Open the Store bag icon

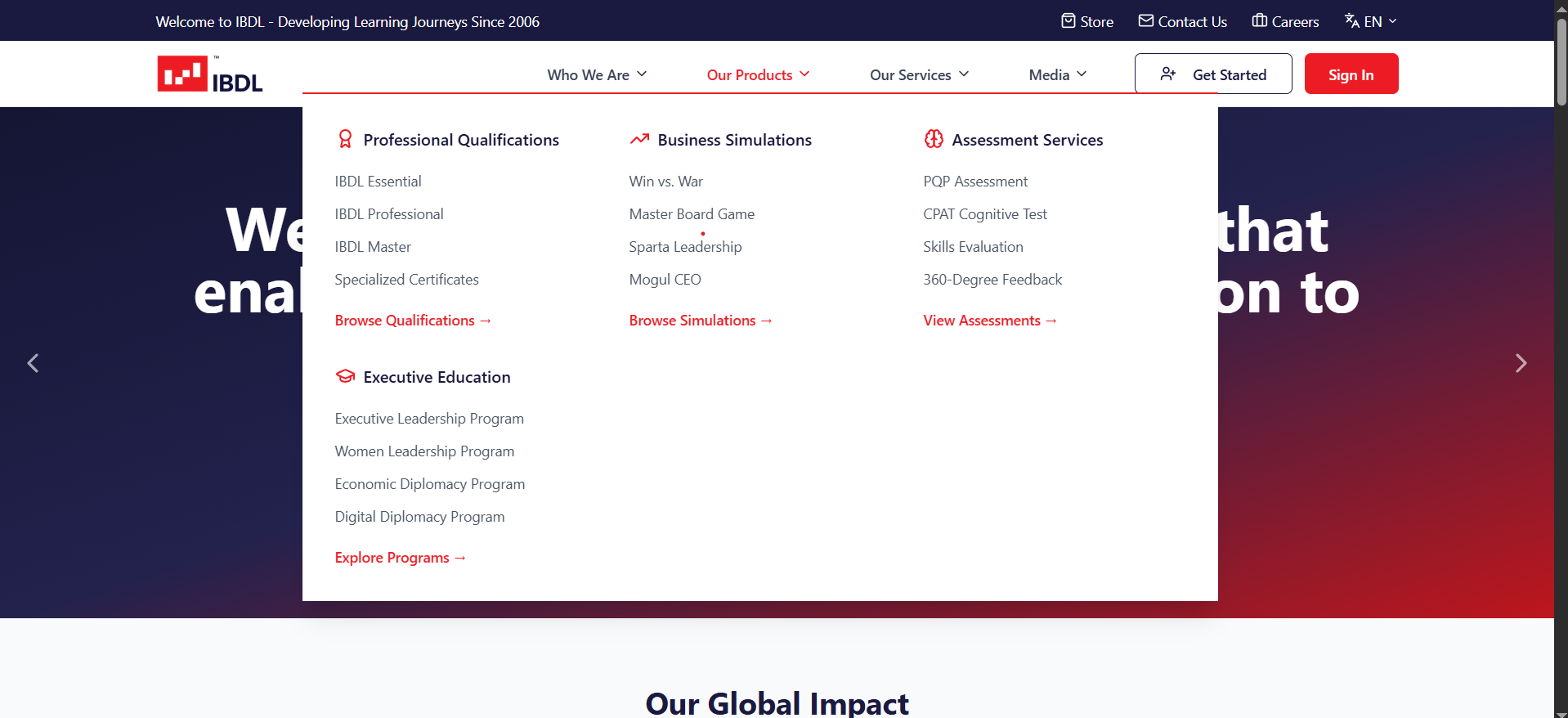coord(1068,21)
